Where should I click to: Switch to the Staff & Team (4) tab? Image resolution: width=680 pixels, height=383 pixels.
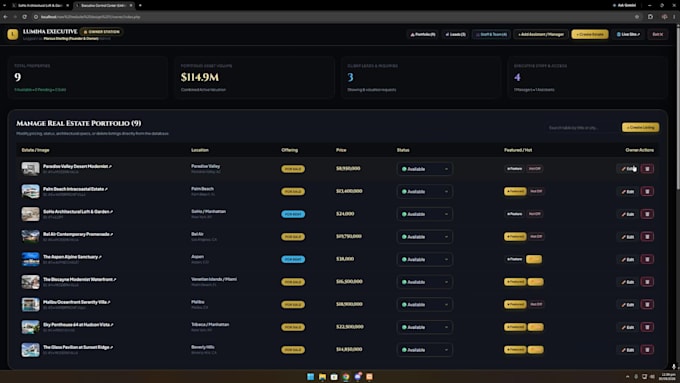491,34
